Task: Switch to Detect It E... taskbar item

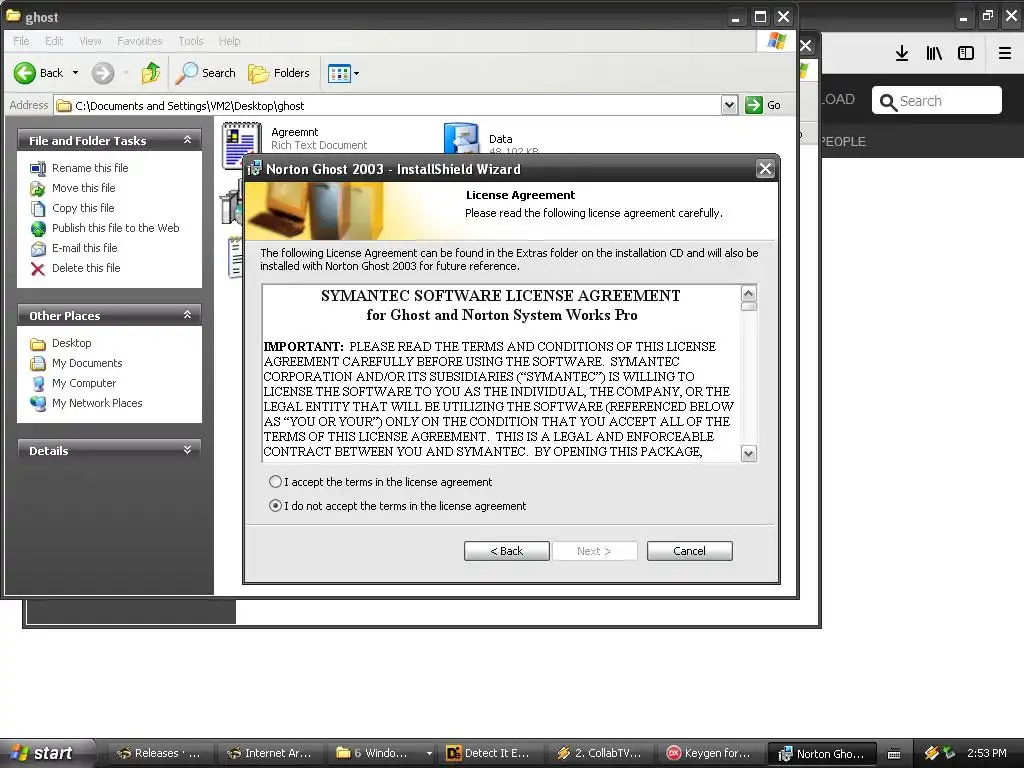Action: click(489, 754)
